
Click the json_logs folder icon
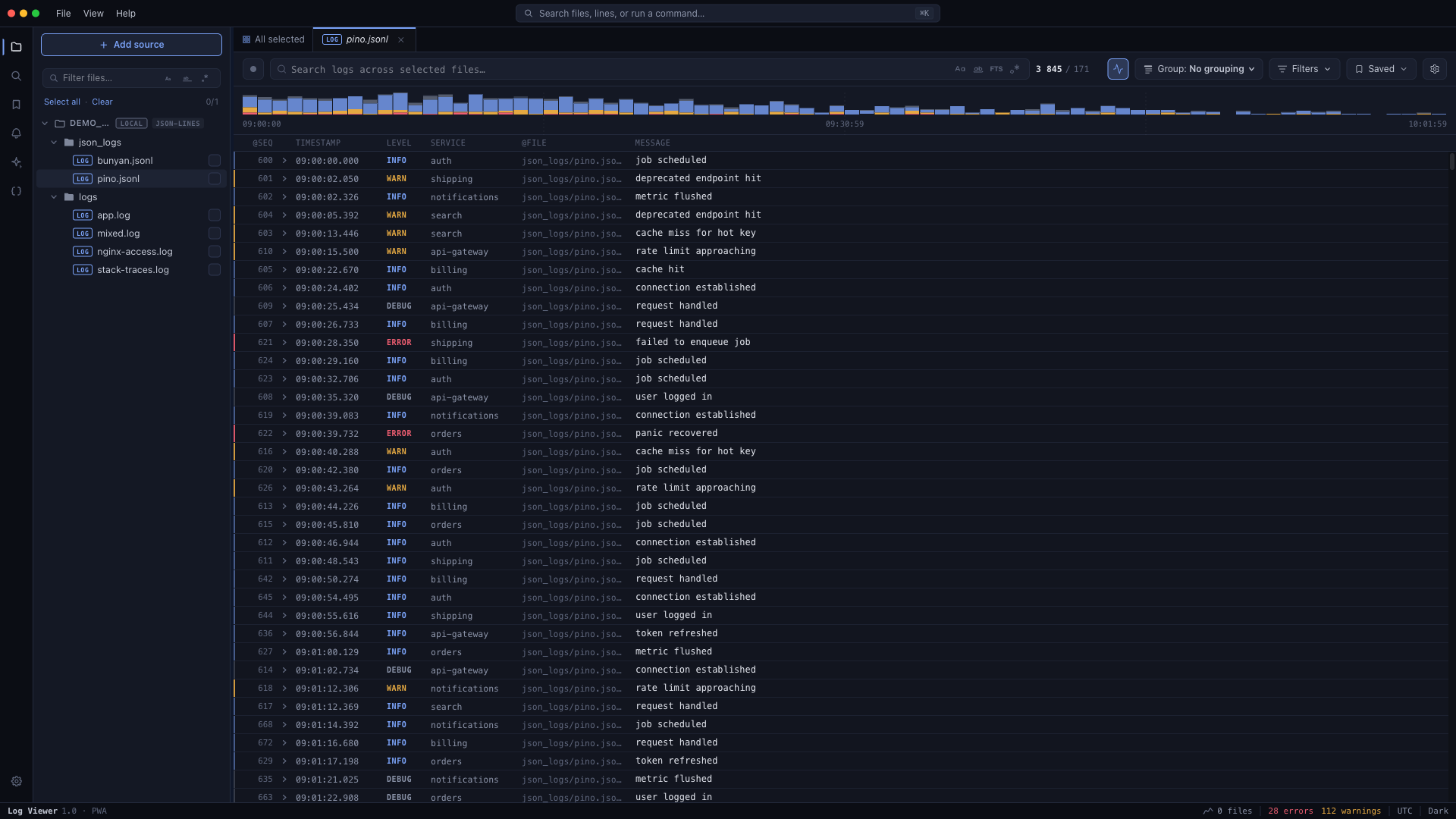69,143
